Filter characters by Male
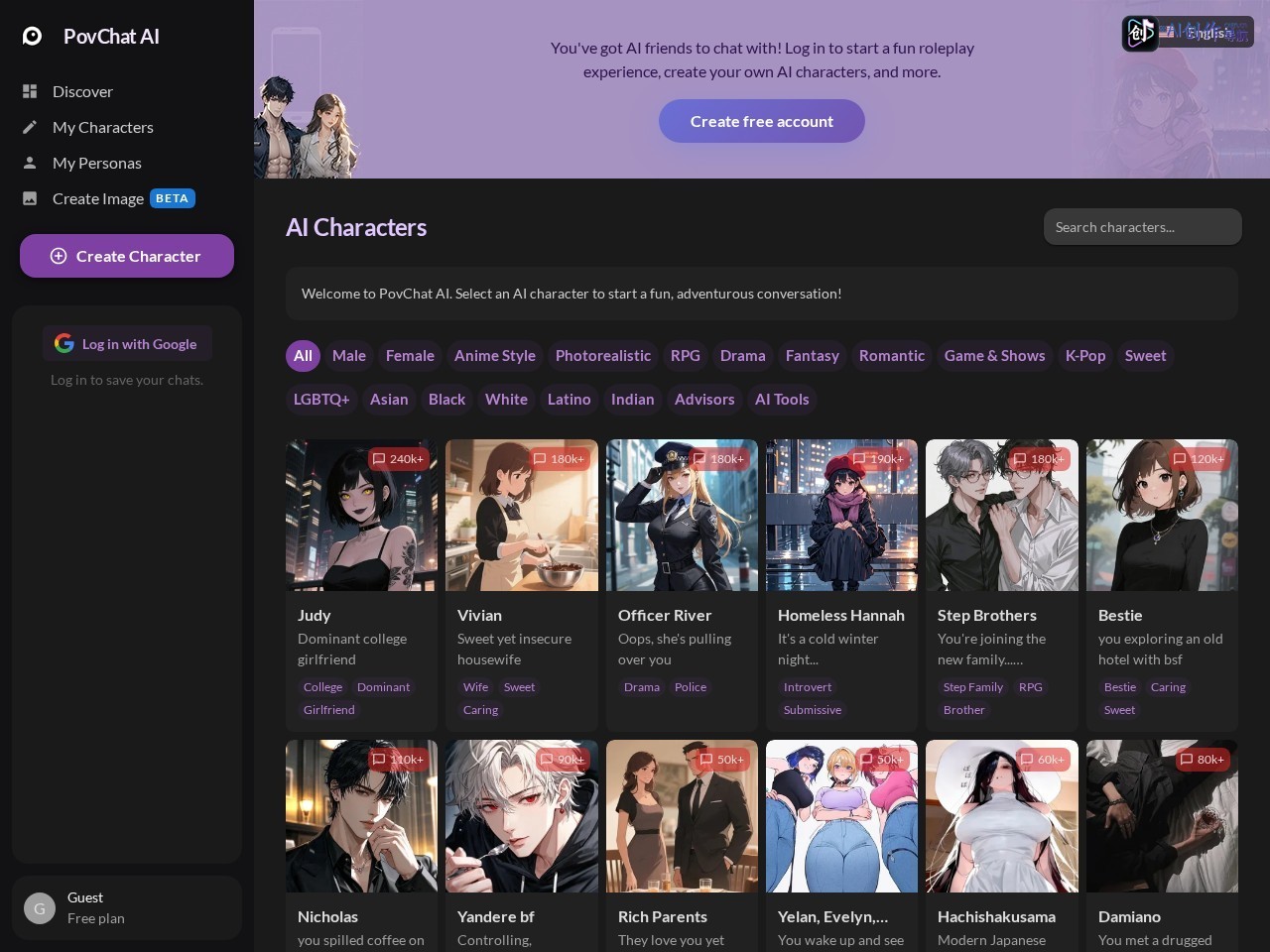The image size is (1270, 952). [349, 355]
